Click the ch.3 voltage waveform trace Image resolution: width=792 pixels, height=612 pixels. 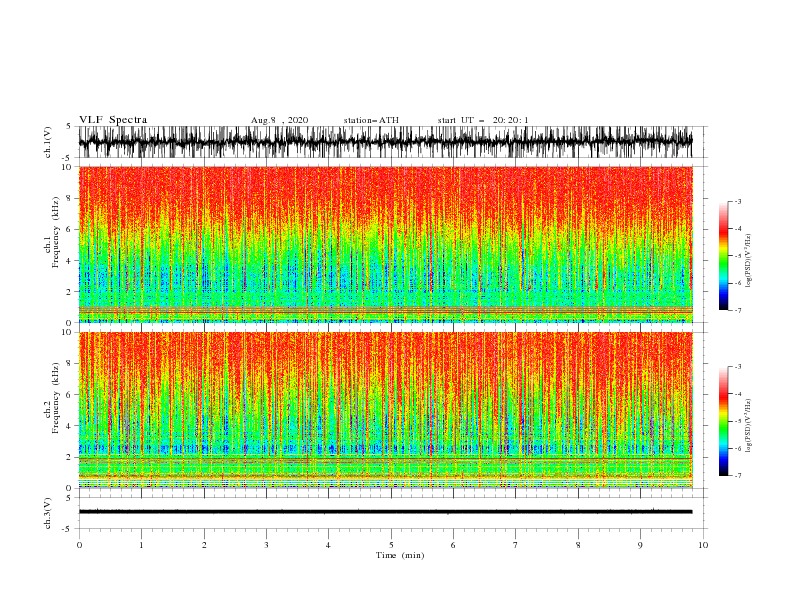click(x=385, y=512)
